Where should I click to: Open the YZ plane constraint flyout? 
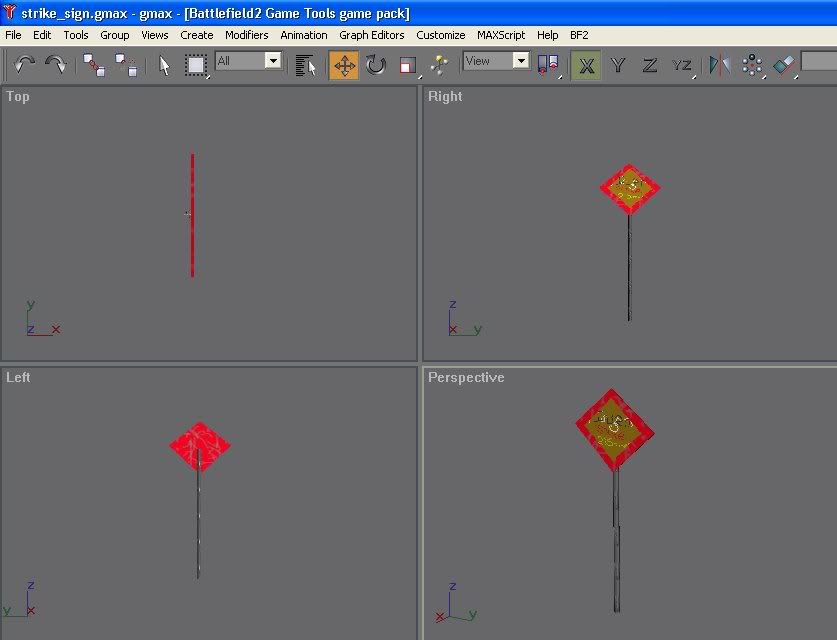pyautogui.click(x=683, y=66)
